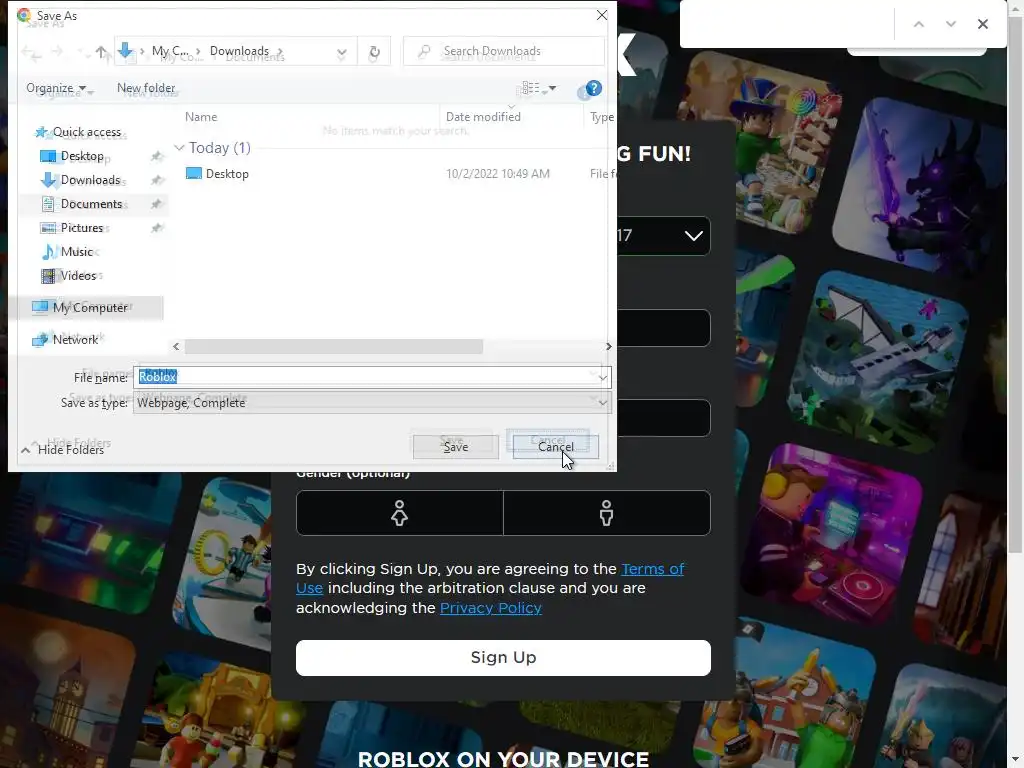Viewport: 1024px width, 768px height.
Task: Click the Sign Up button
Action: pyautogui.click(x=503, y=658)
